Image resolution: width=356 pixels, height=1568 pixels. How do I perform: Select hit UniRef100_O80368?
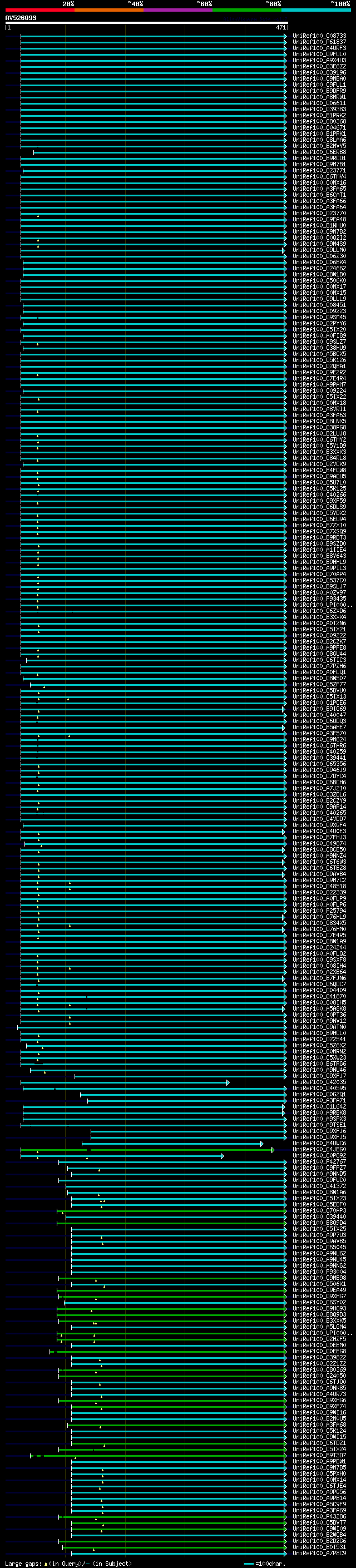click(x=319, y=122)
